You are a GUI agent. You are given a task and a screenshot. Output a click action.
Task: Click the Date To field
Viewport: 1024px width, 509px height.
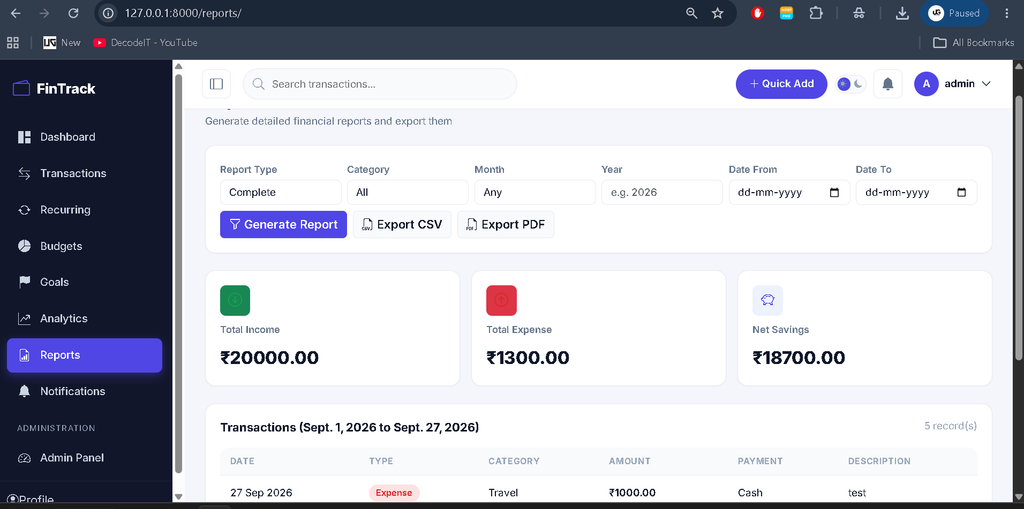[x=916, y=193]
